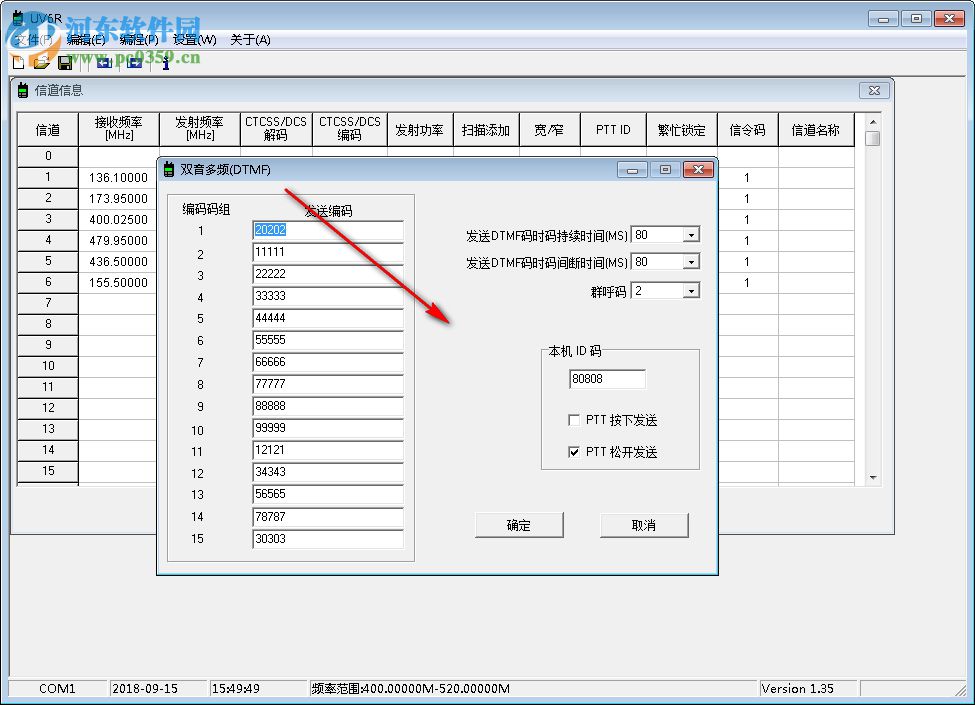975x705 pixels.
Task: Click code group 8 field with 77777
Action: [328, 384]
